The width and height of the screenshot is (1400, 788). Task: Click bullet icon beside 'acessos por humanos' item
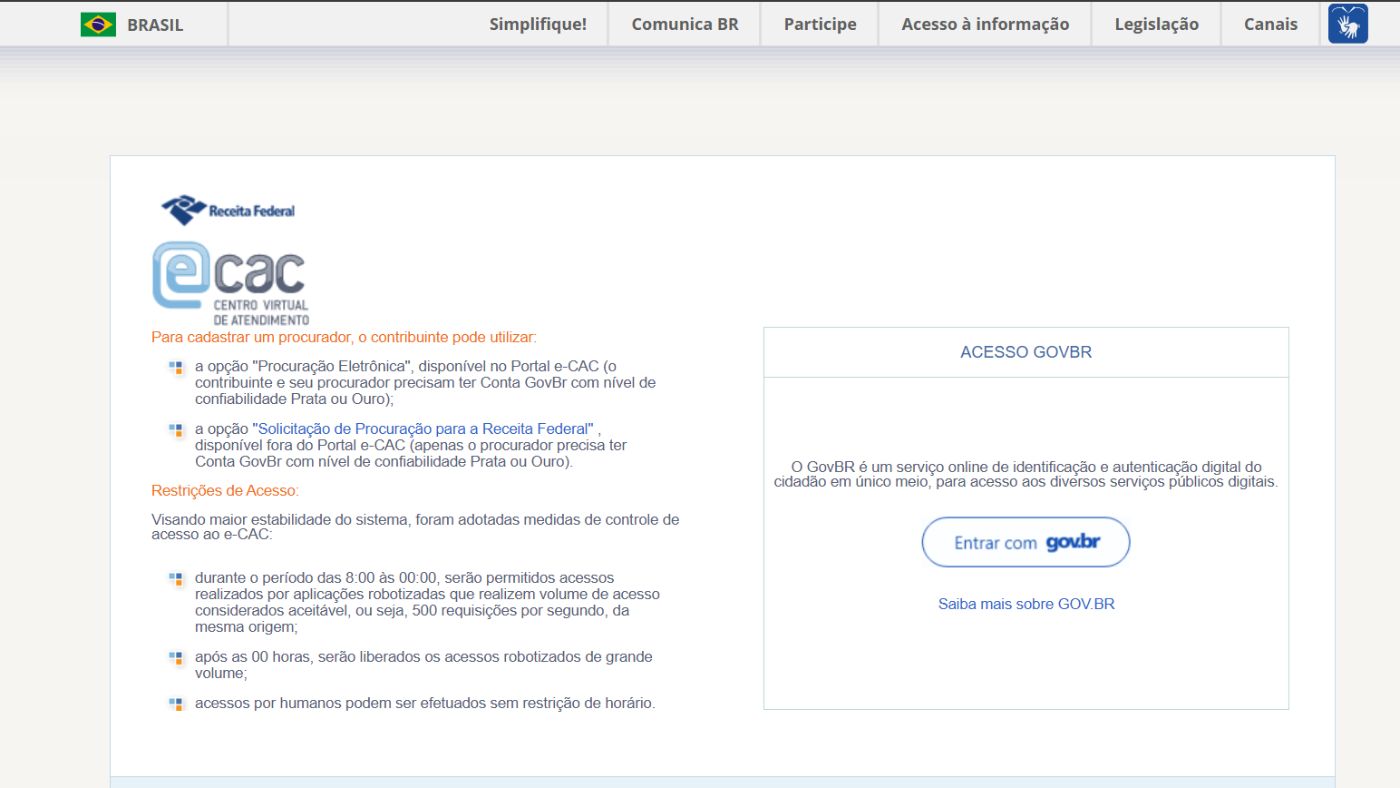176,704
